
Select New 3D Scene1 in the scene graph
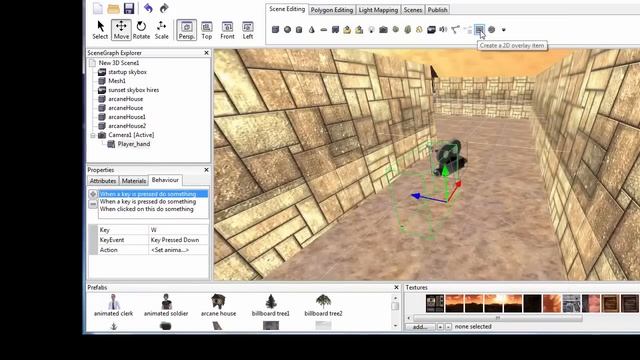coord(119,63)
